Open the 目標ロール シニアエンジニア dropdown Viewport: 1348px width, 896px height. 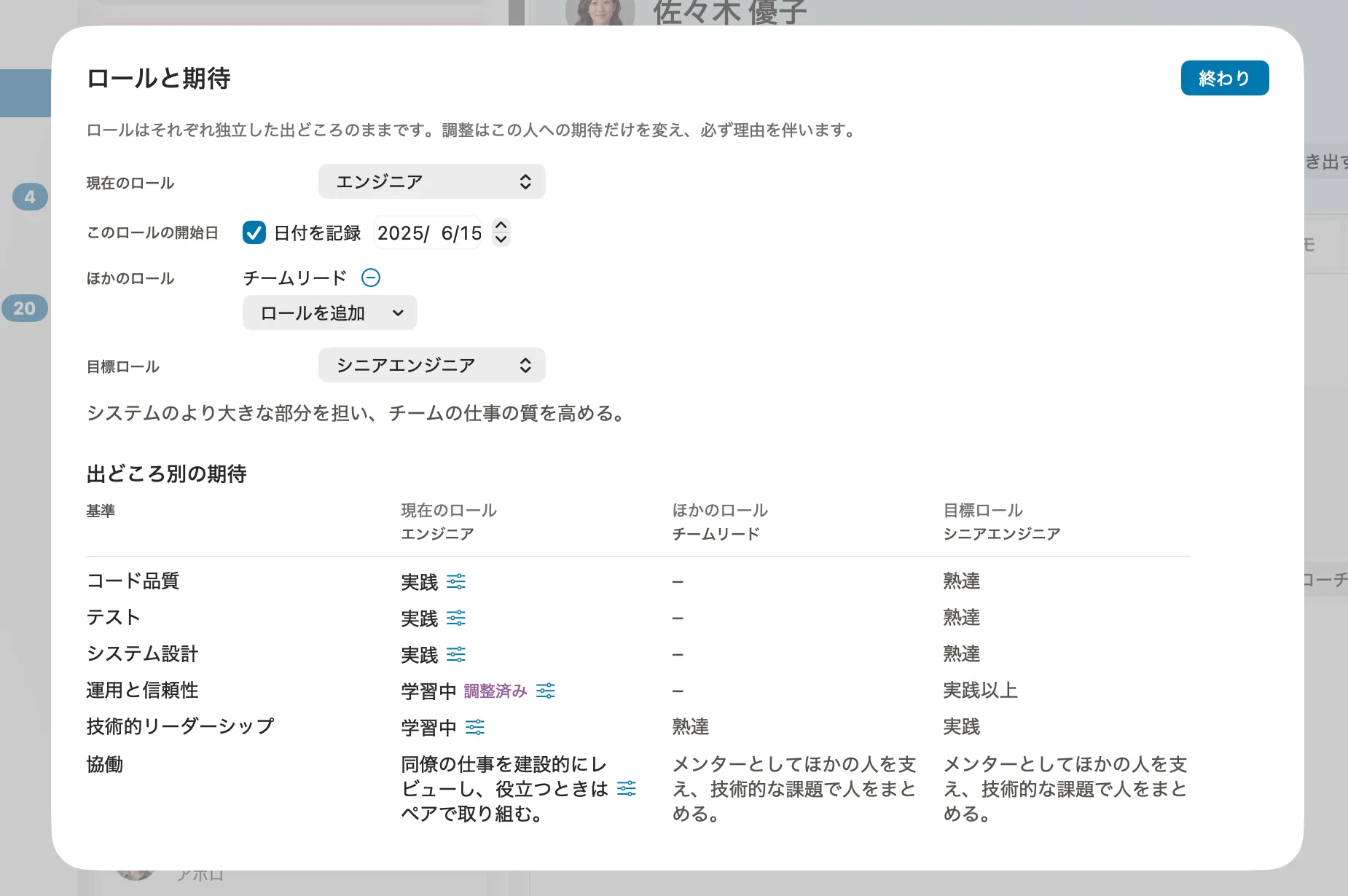tap(432, 365)
